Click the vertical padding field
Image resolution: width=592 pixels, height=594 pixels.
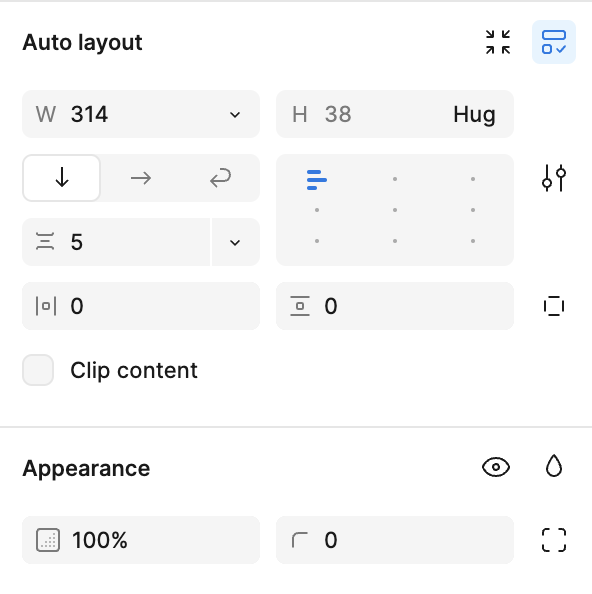[x=395, y=306]
